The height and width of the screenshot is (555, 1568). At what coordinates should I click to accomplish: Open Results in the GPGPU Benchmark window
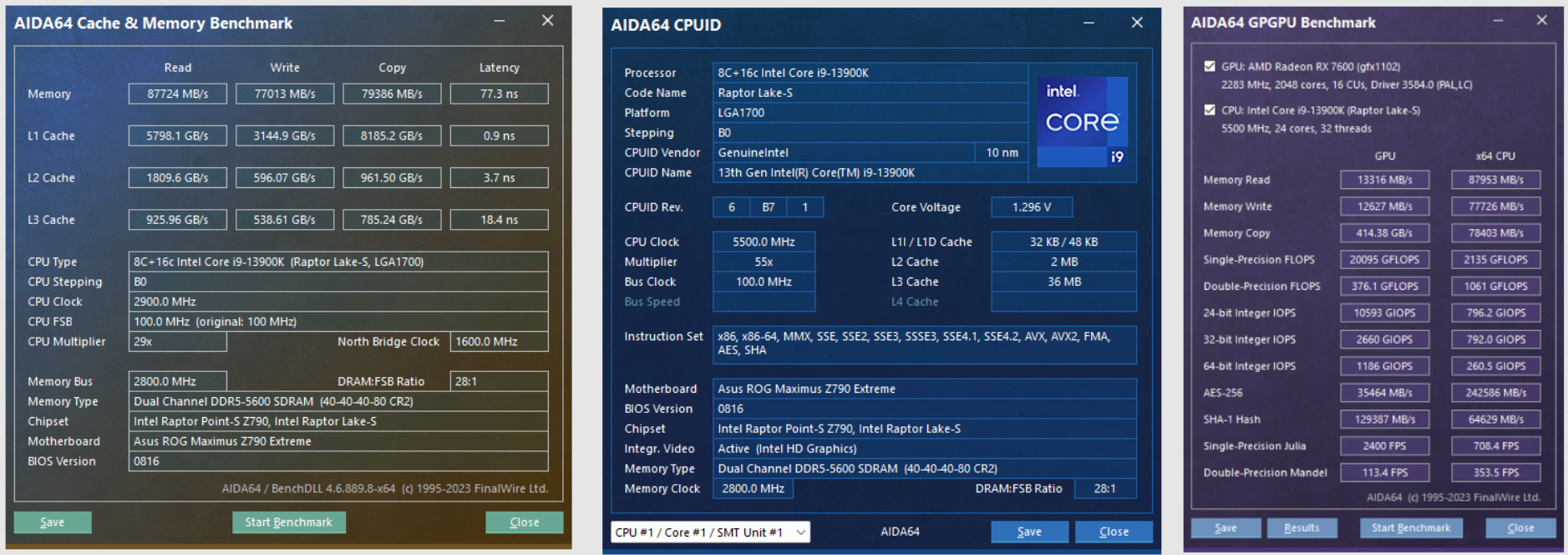[1302, 528]
